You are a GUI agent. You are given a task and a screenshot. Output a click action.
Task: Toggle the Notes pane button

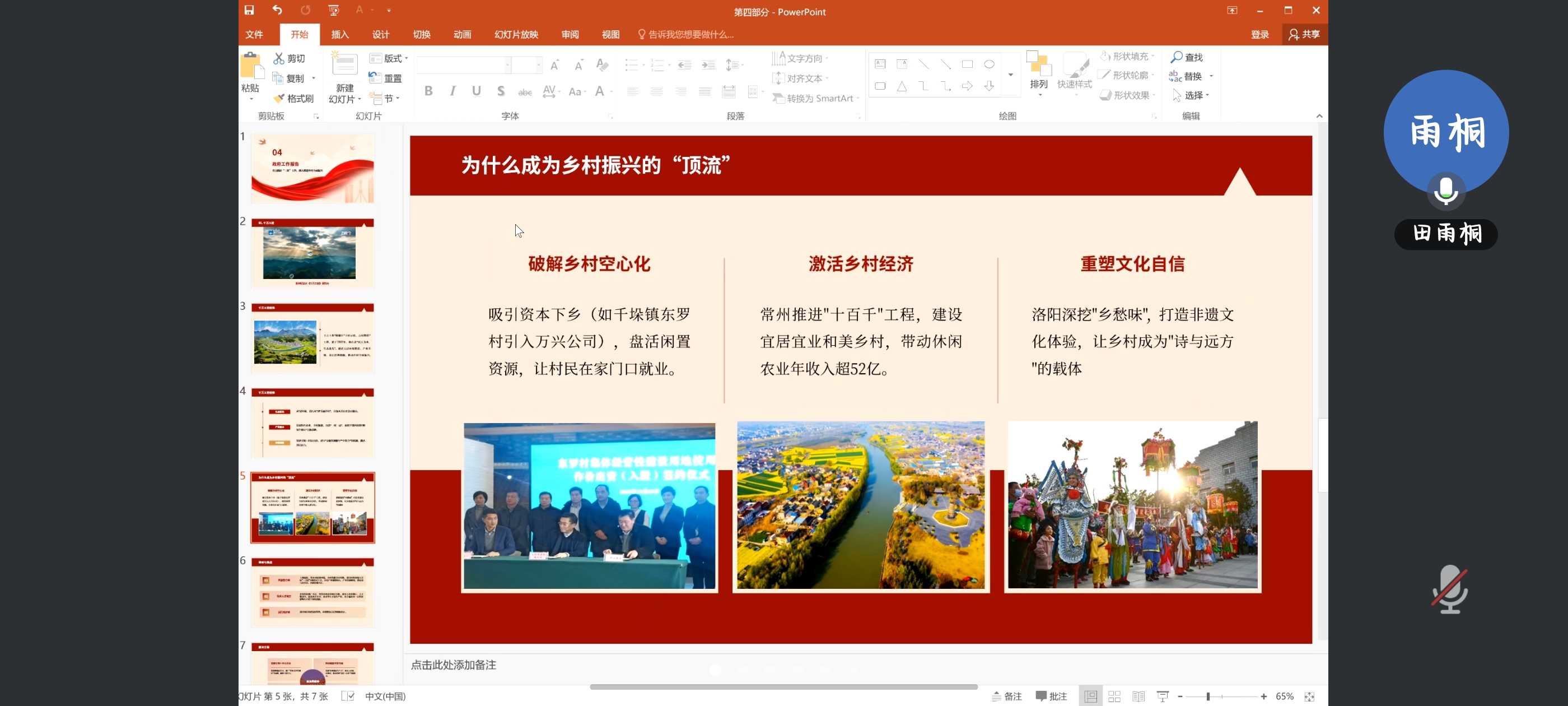point(1007,696)
